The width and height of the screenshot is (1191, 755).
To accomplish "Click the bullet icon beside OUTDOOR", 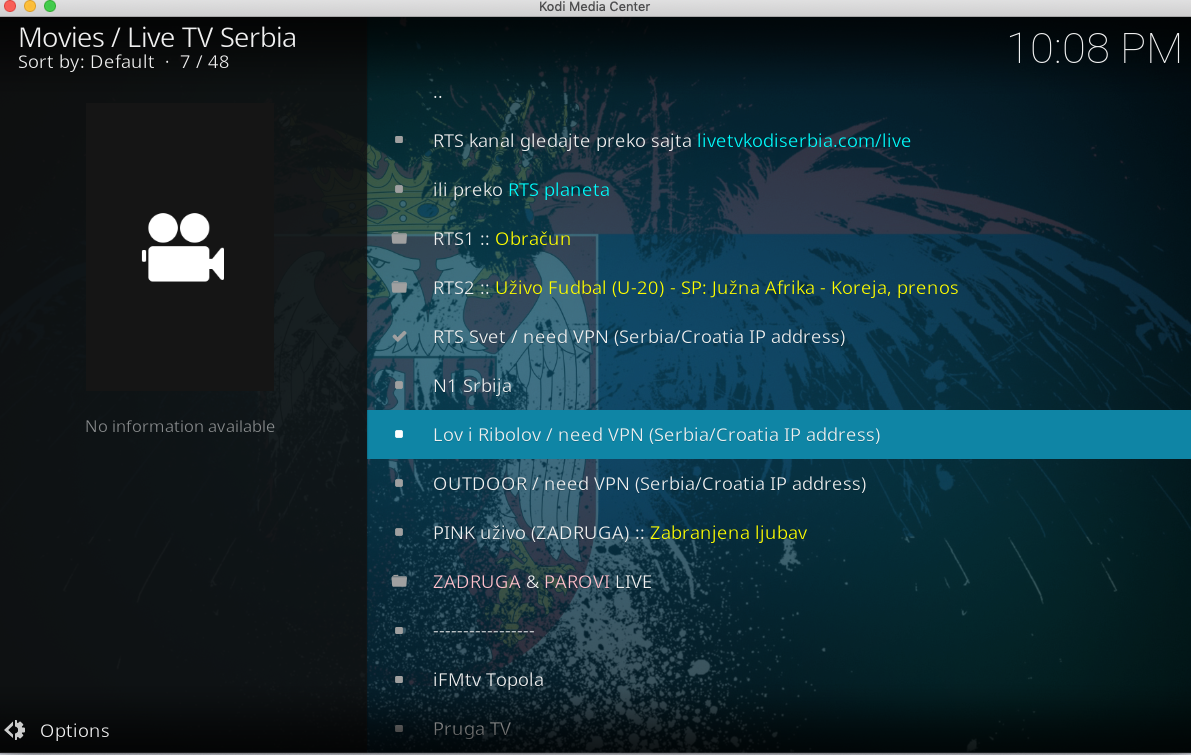I will click(399, 483).
